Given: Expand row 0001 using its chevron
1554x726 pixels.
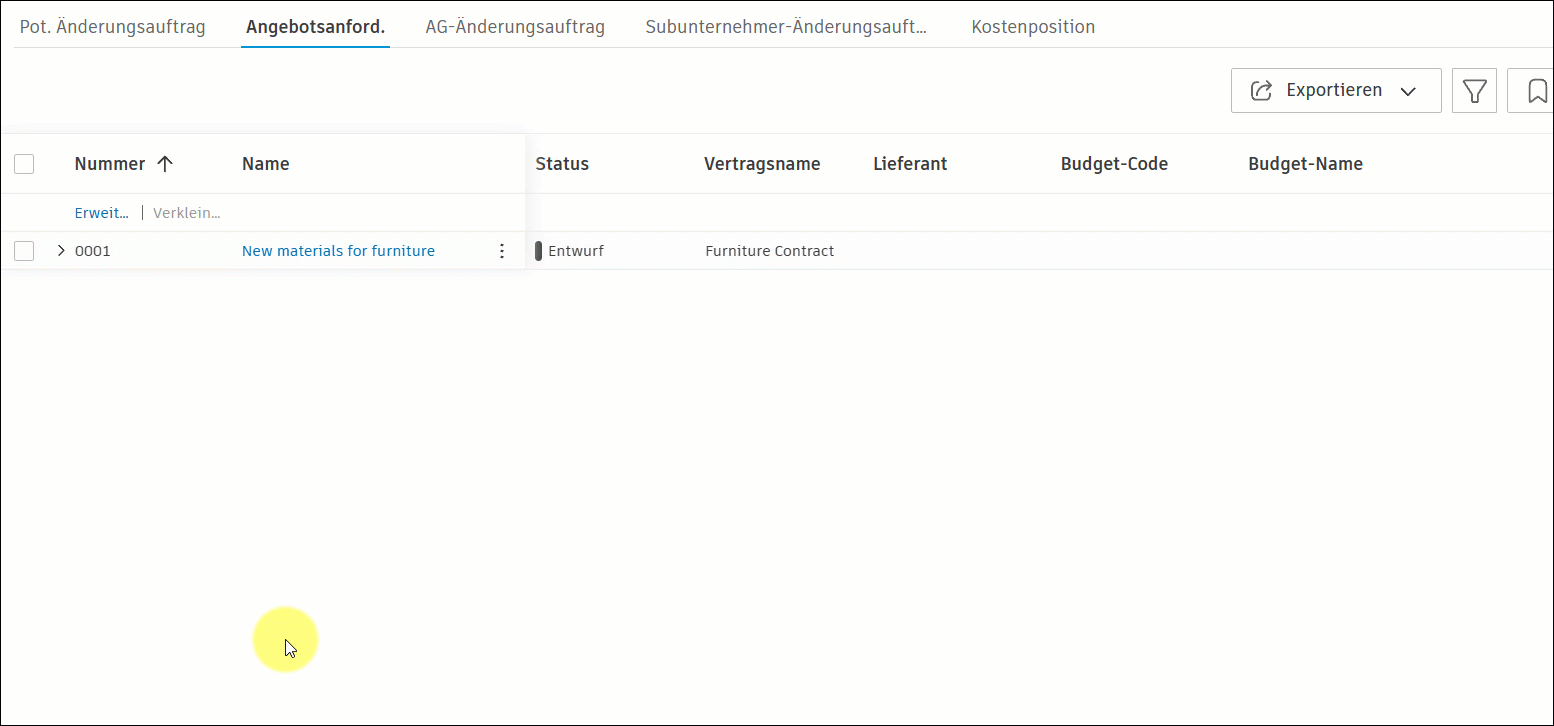Looking at the screenshot, I should [x=60, y=250].
